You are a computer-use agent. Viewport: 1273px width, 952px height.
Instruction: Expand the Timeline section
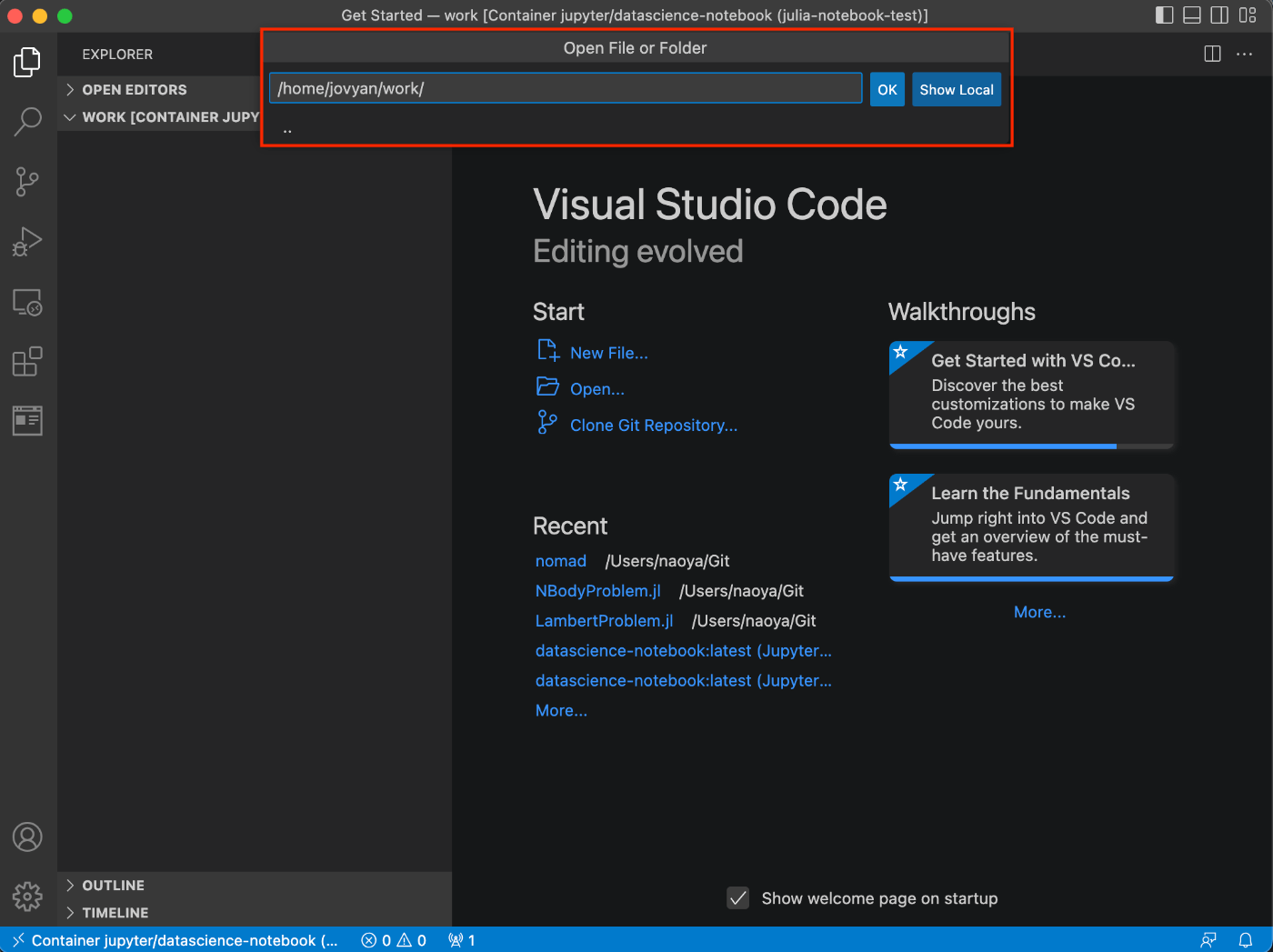tap(255, 912)
